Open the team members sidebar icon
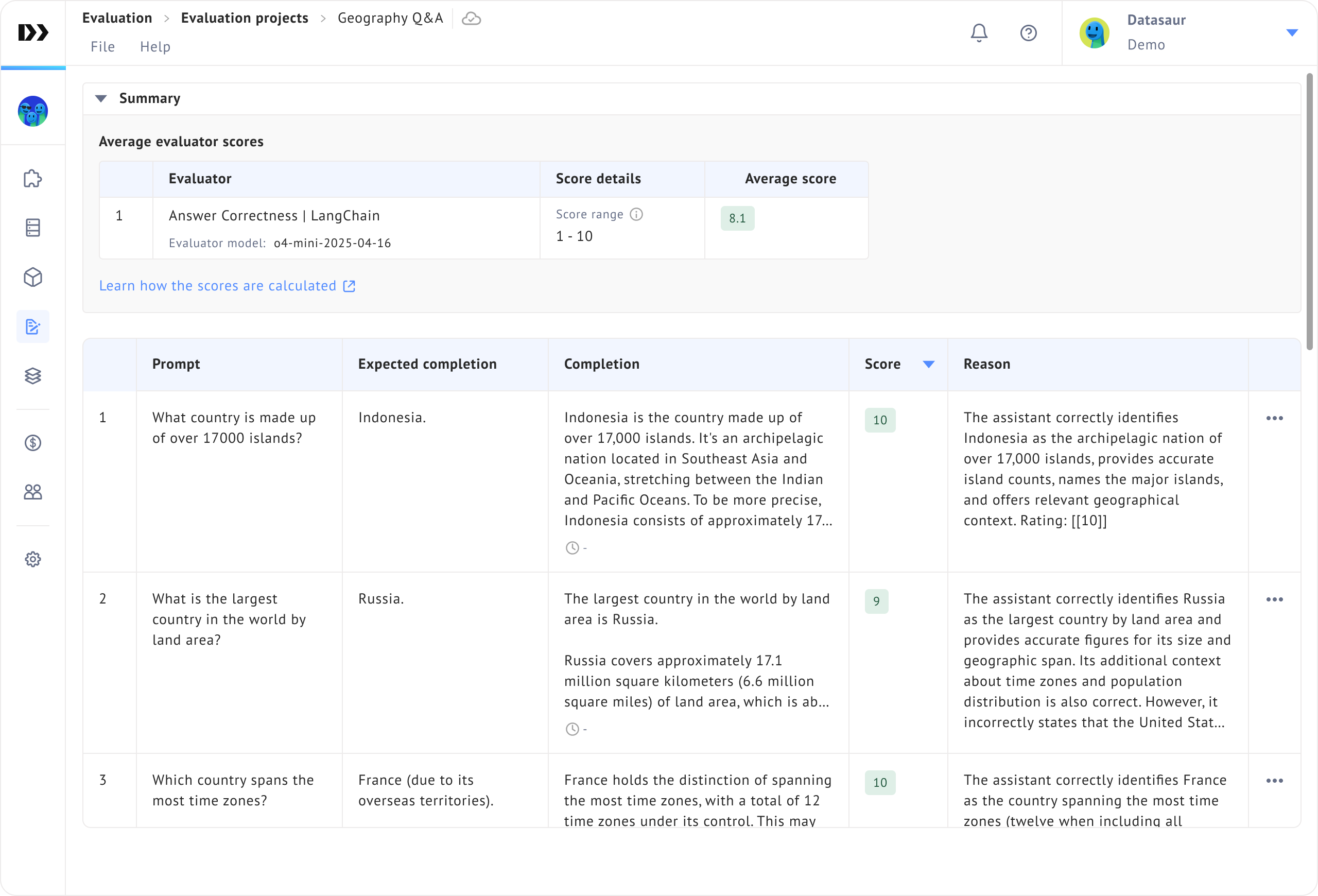This screenshot has width=1318, height=896. point(33,492)
